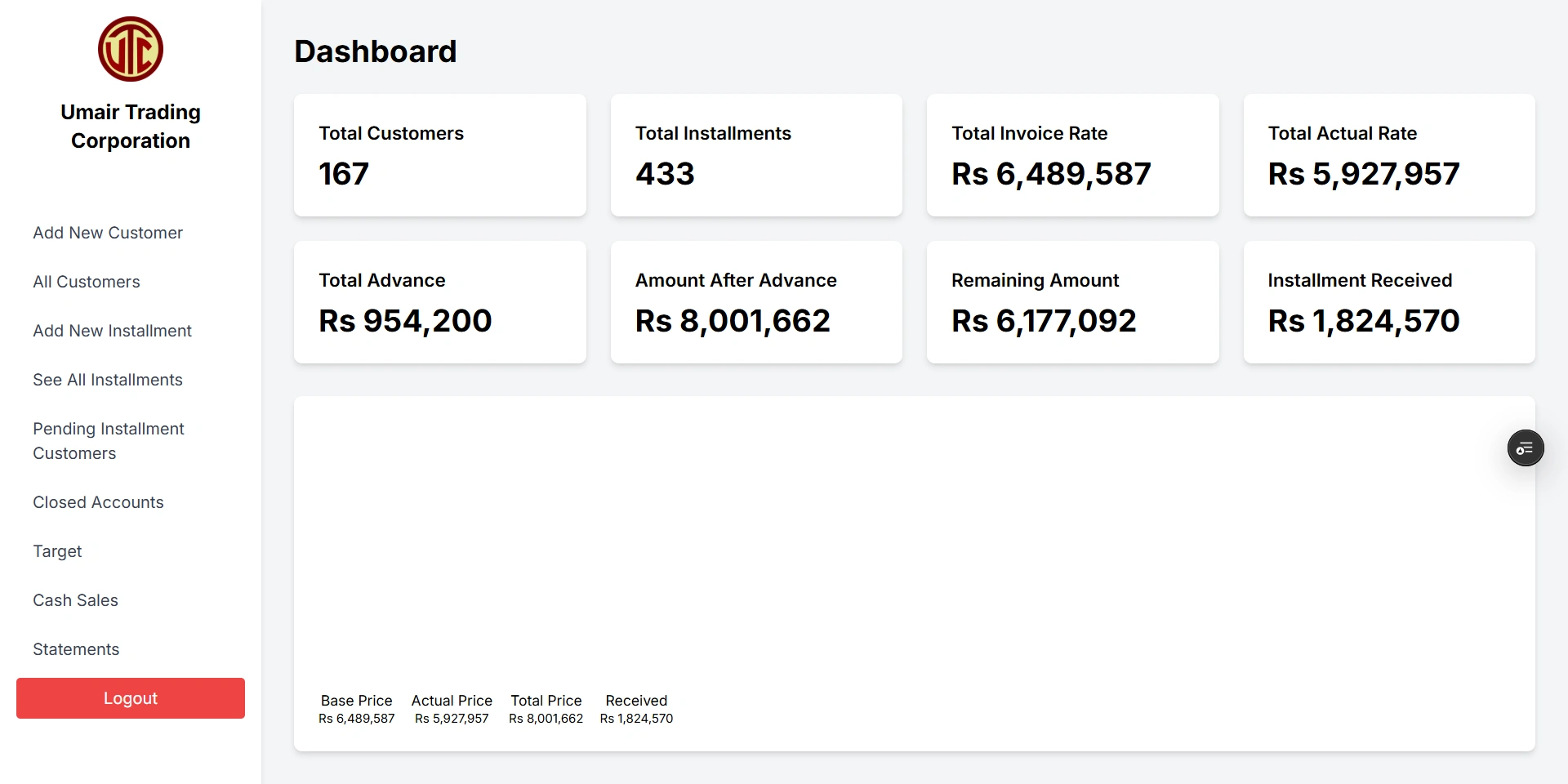Open Add New Installment page
1568x784 pixels.
pos(112,331)
